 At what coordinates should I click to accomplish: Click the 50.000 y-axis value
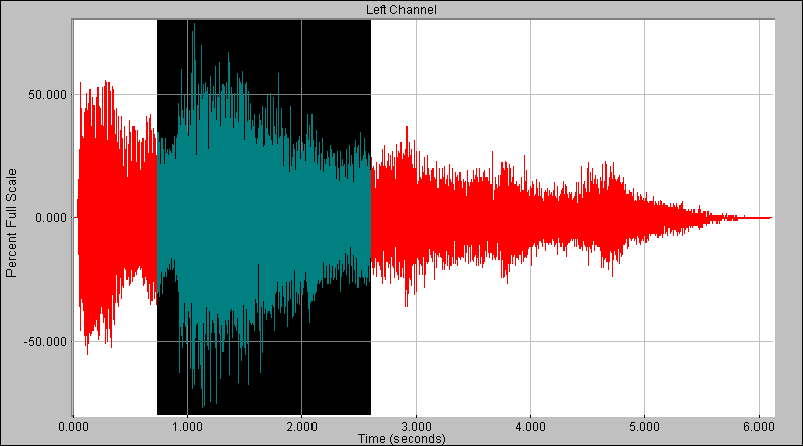click(48, 95)
